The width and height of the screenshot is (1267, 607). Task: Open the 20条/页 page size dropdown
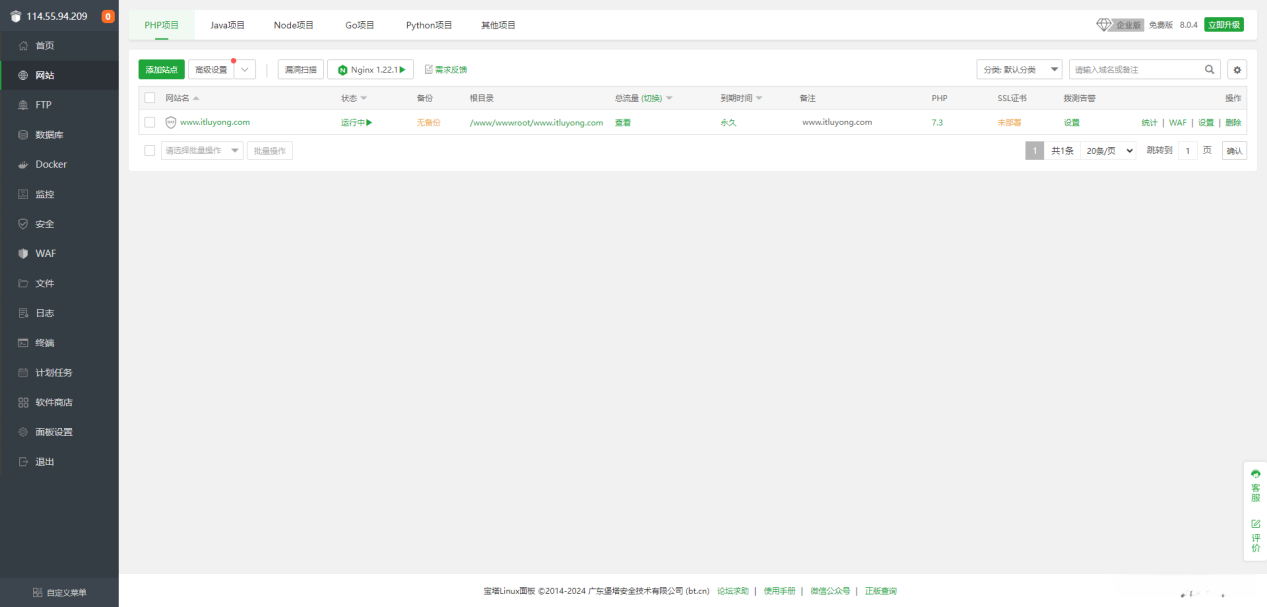[x=1108, y=151]
